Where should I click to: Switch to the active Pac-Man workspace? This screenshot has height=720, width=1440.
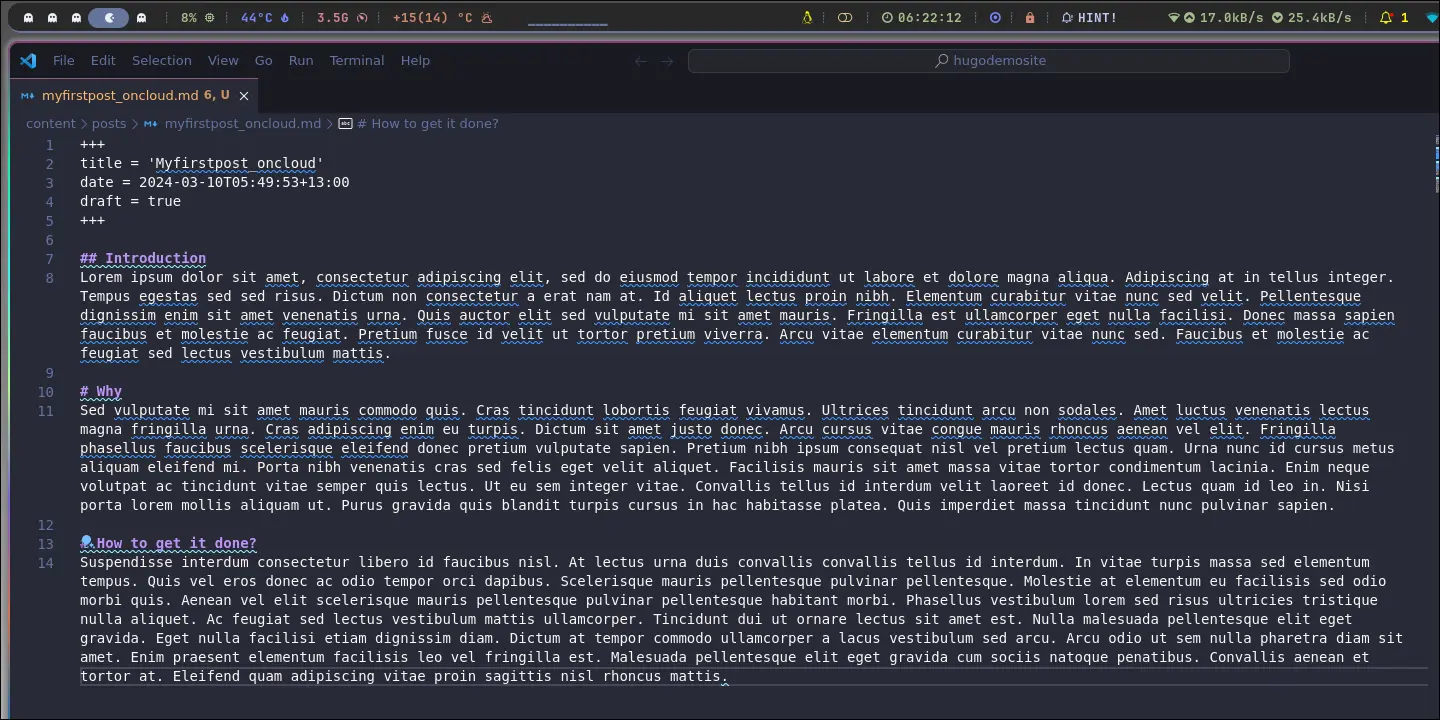[108, 17]
